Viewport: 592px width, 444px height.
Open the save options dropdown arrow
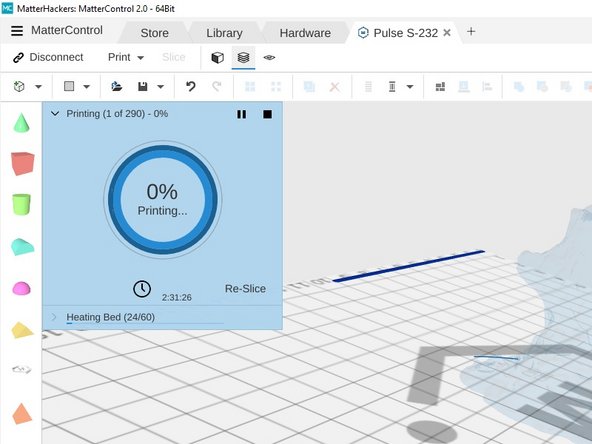[x=160, y=87]
